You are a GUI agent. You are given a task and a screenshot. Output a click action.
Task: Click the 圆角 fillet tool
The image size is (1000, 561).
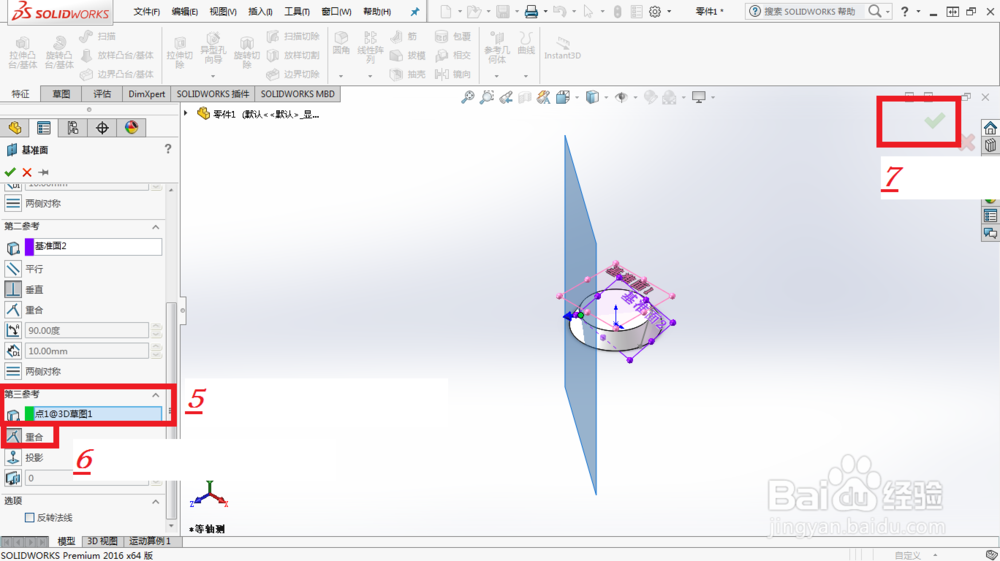[341, 43]
